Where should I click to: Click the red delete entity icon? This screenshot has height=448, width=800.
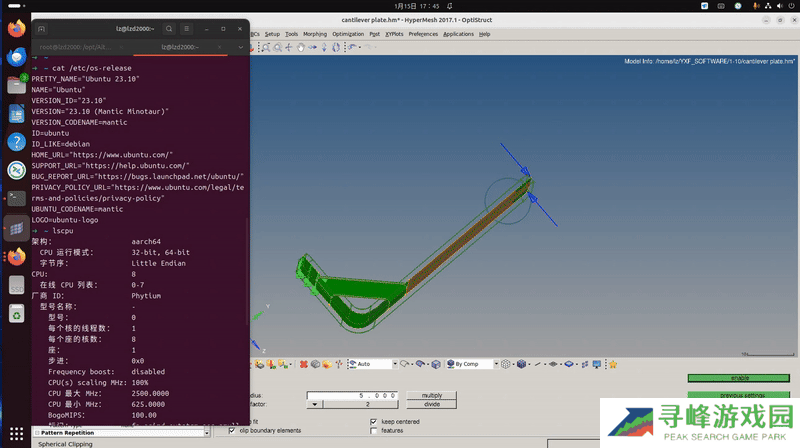click(x=304, y=364)
